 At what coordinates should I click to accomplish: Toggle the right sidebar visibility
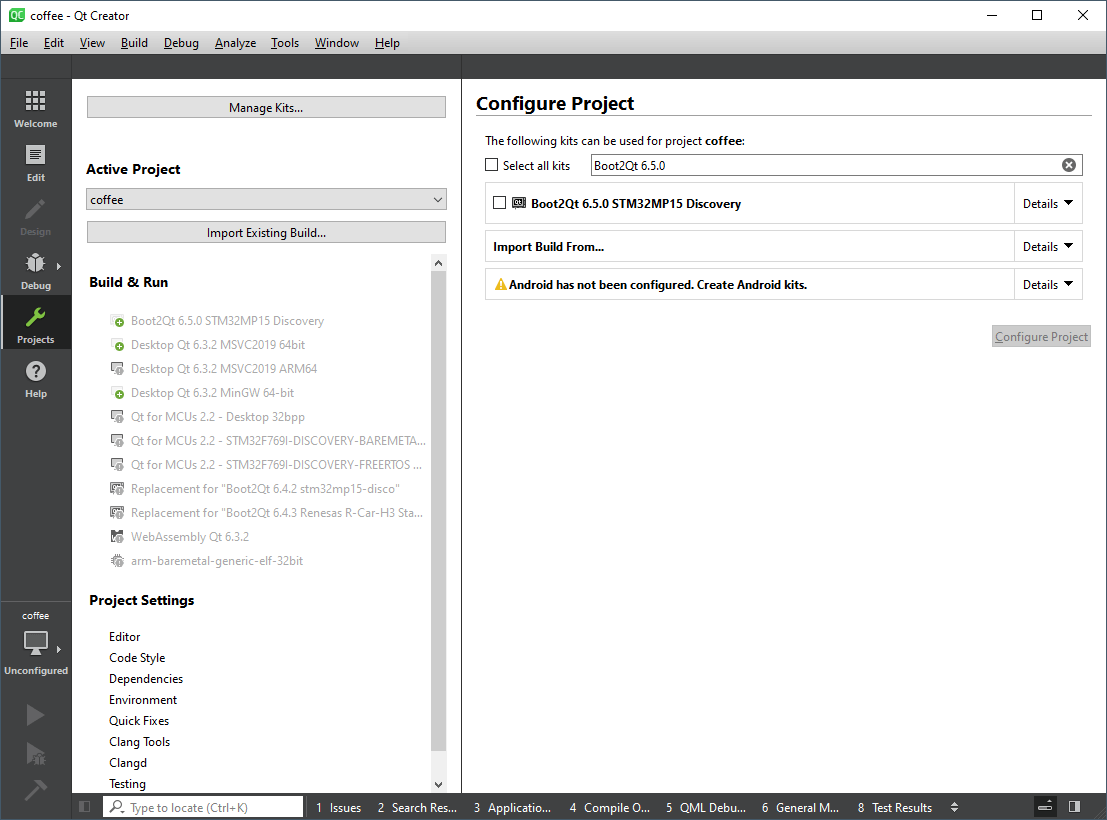(x=1074, y=807)
